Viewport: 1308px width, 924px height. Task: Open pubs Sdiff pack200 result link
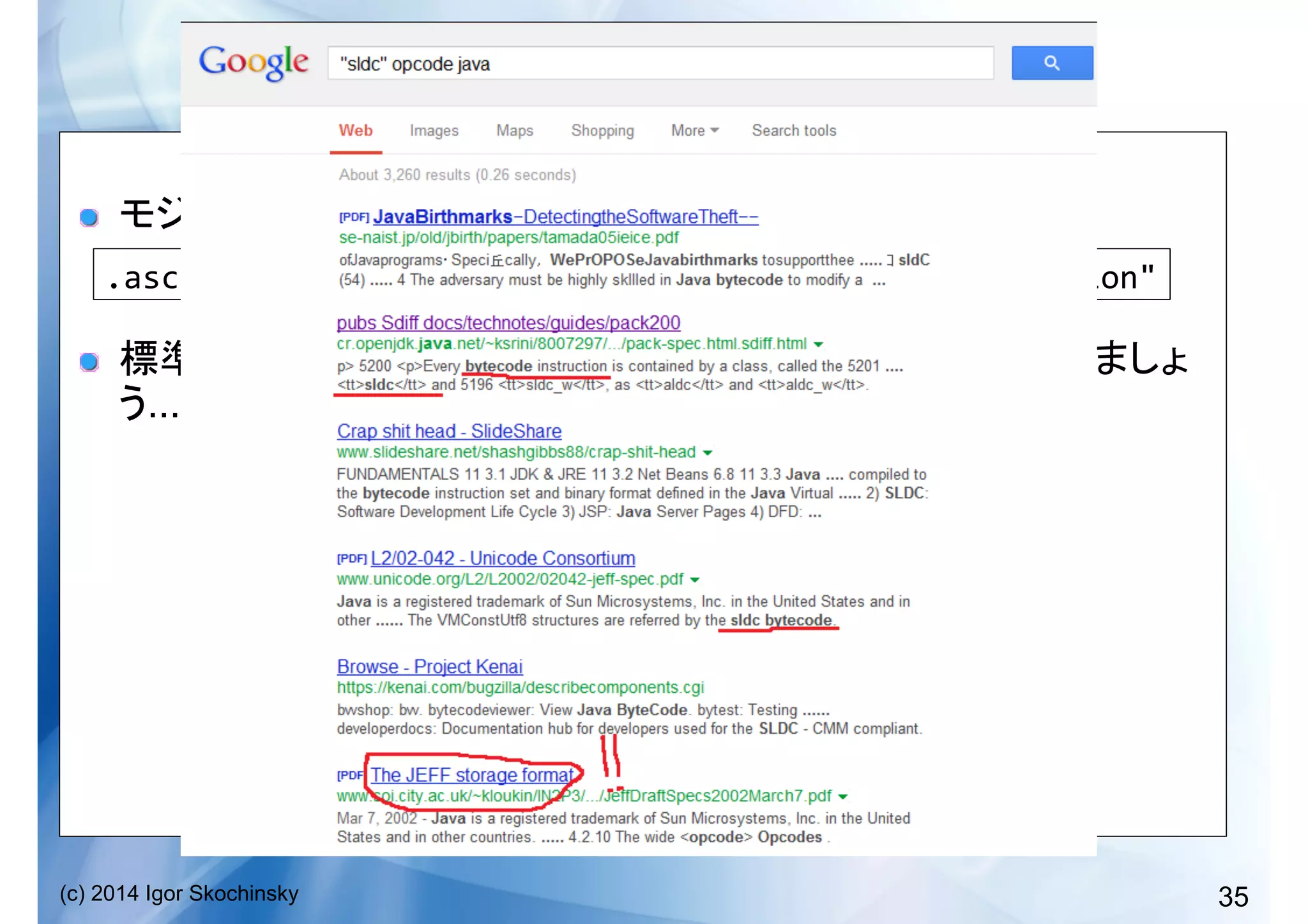[508, 322]
